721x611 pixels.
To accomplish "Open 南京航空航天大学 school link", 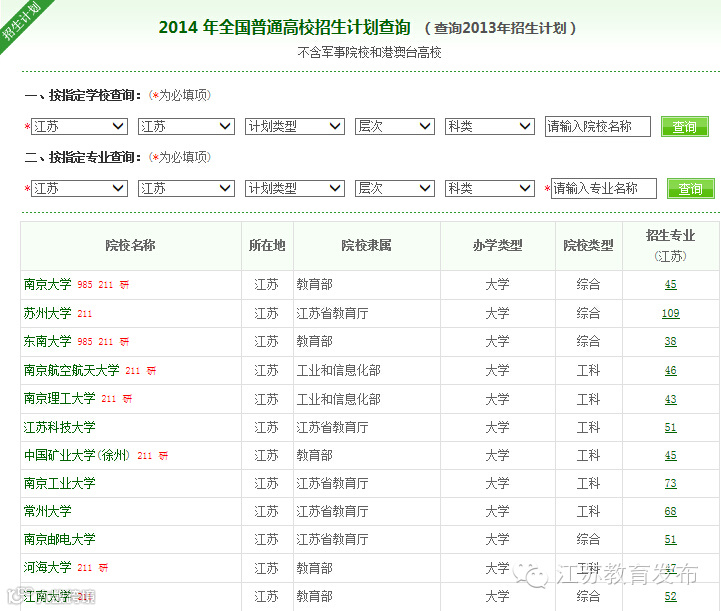I will click(x=71, y=371).
